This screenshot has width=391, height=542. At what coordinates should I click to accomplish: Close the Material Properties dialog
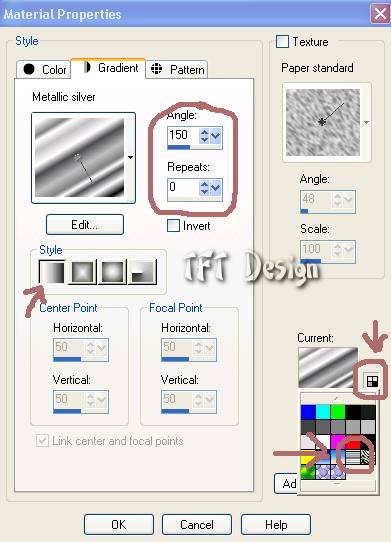tap(380, 14)
